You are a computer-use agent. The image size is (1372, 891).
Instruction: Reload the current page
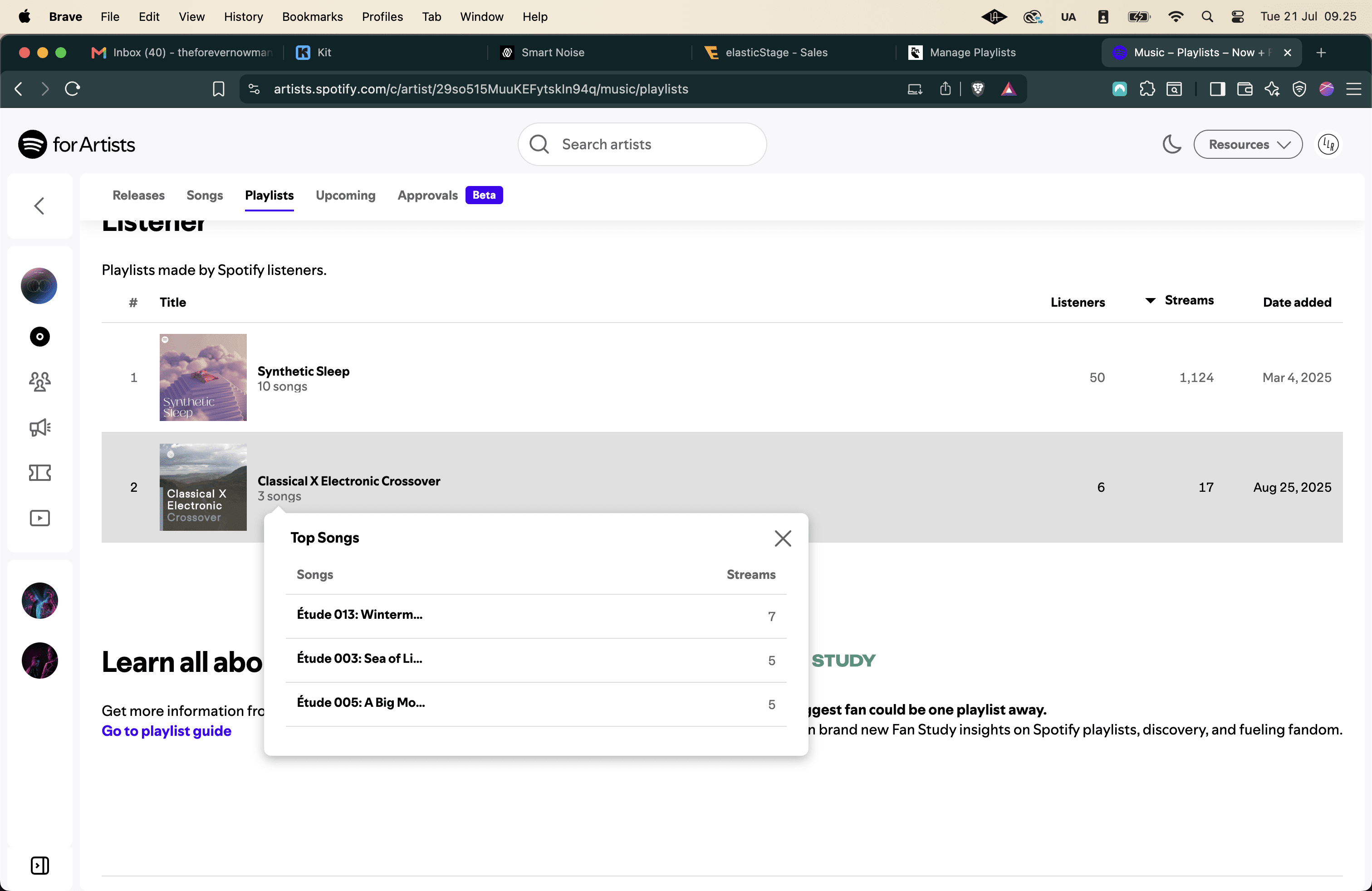pyautogui.click(x=72, y=89)
